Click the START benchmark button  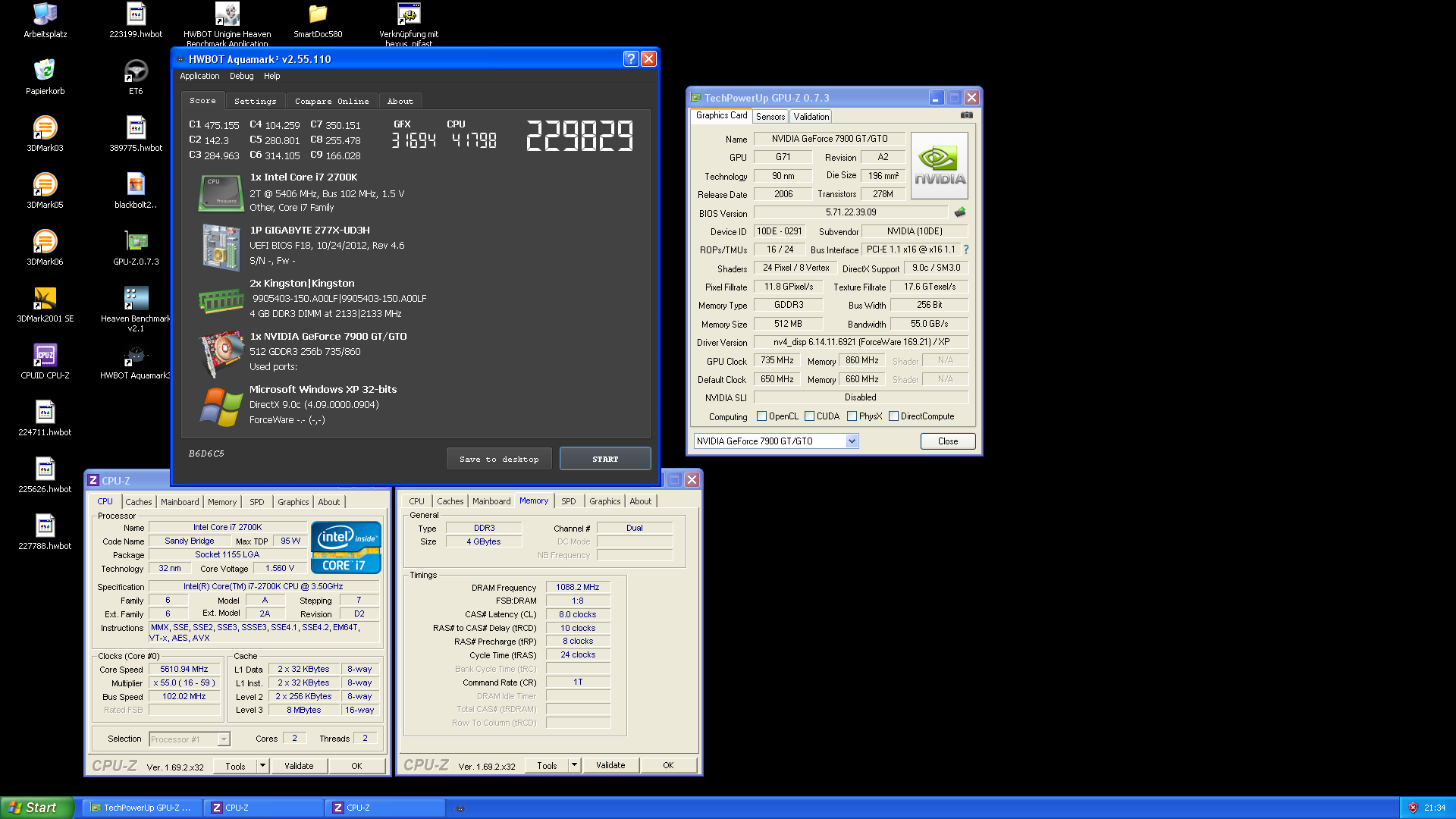[x=605, y=459]
